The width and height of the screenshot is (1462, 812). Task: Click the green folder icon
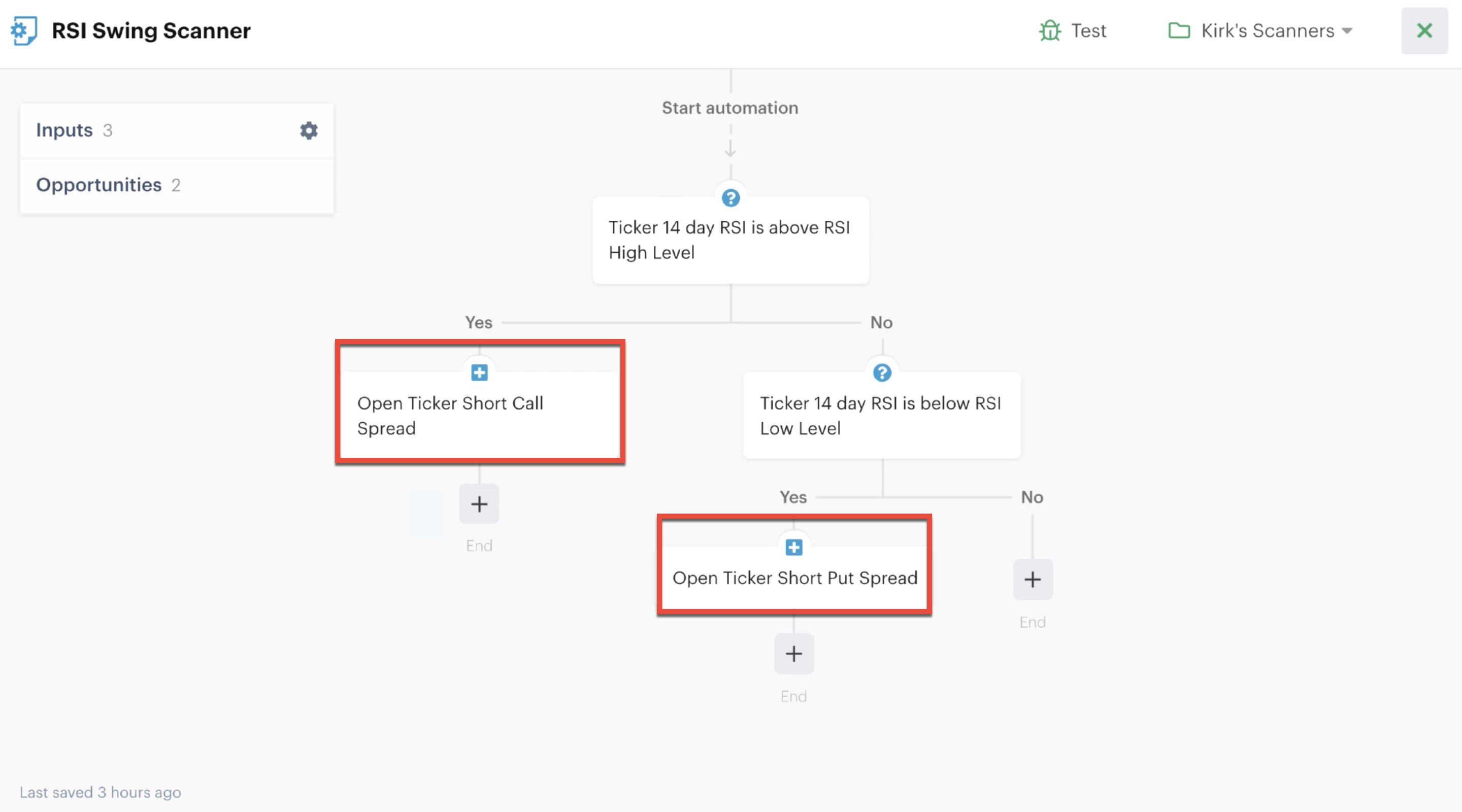pos(1179,30)
